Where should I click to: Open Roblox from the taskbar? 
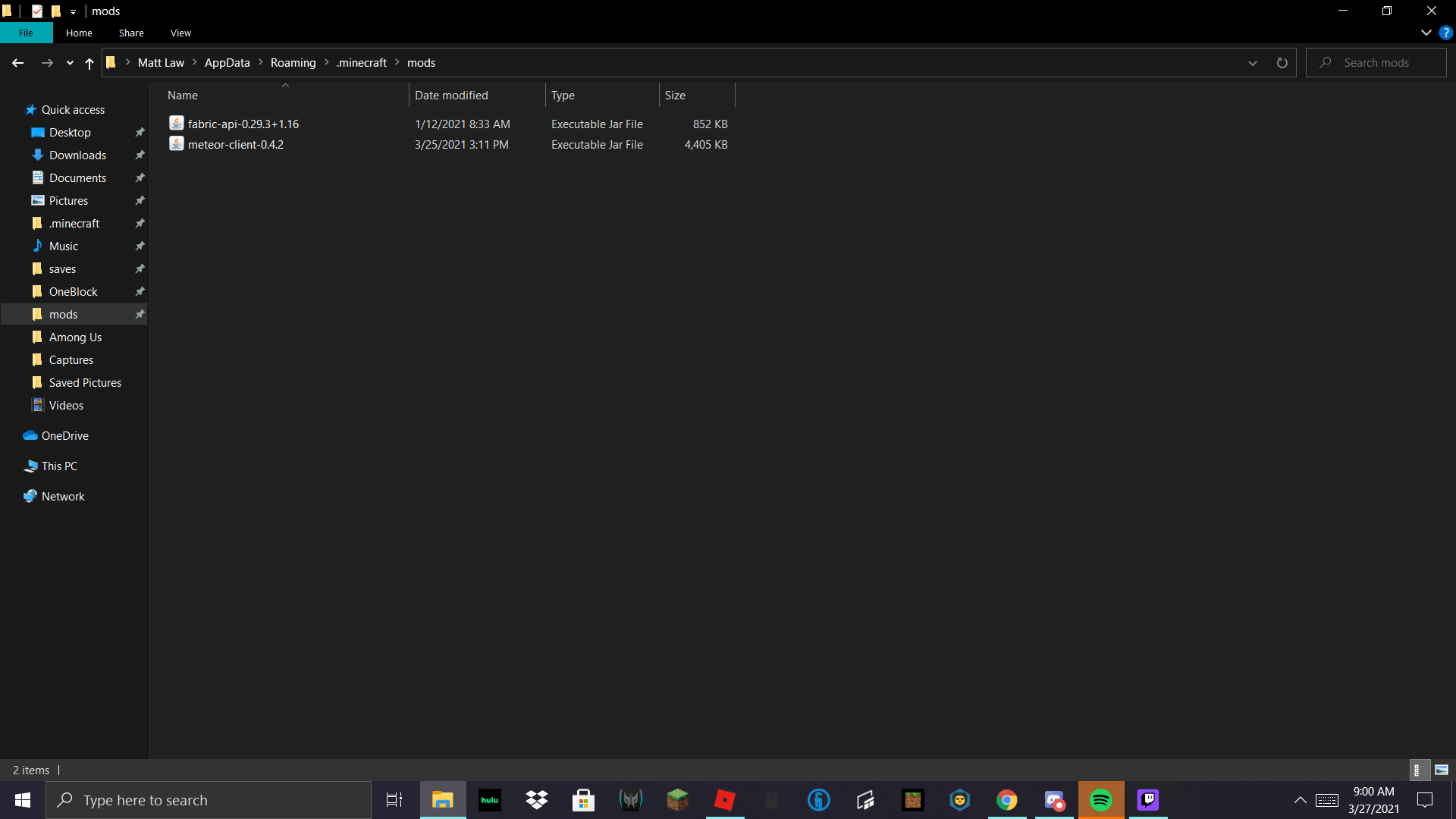pyautogui.click(x=724, y=799)
